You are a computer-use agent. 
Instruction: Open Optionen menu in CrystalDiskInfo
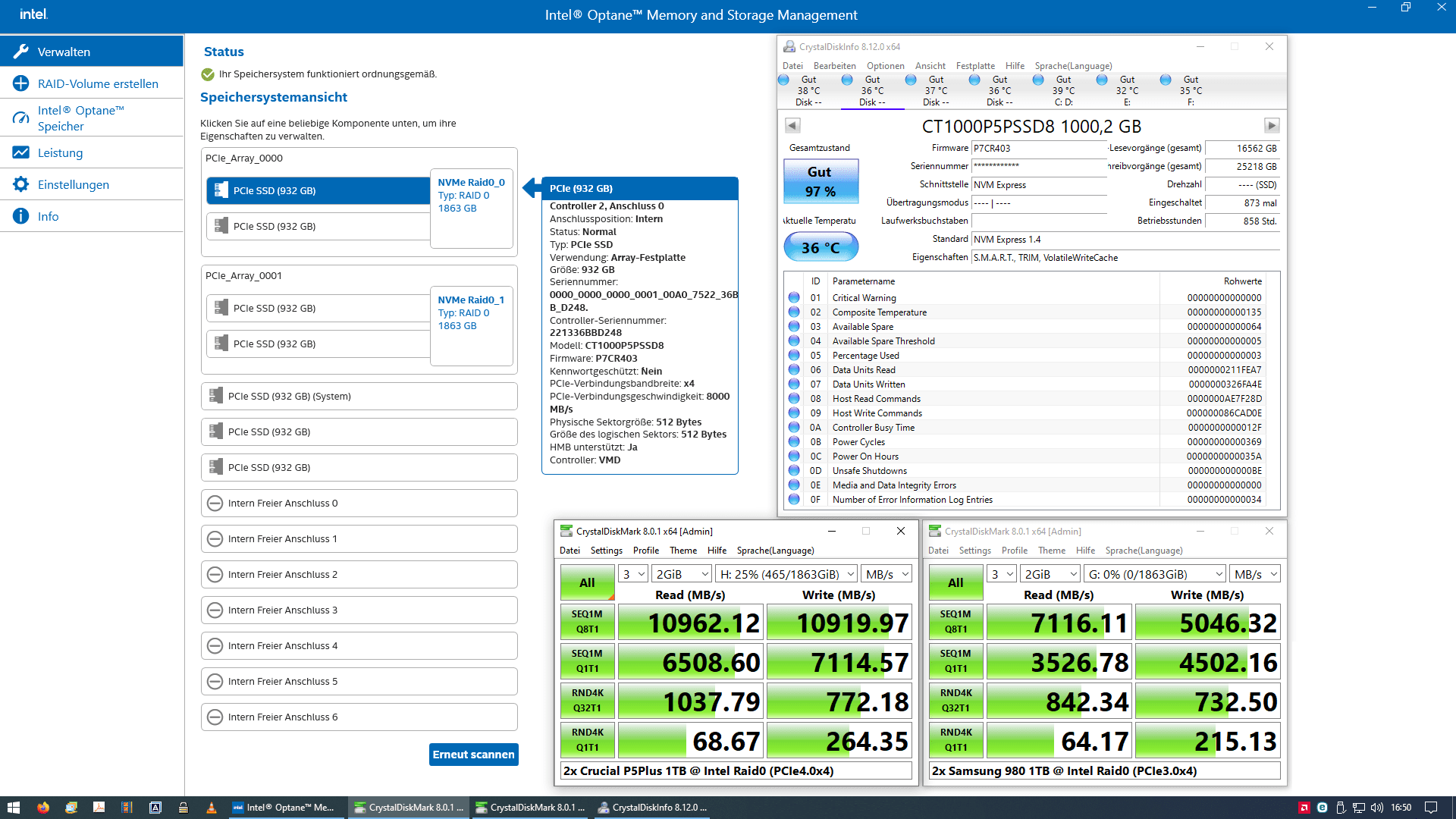(885, 66)
